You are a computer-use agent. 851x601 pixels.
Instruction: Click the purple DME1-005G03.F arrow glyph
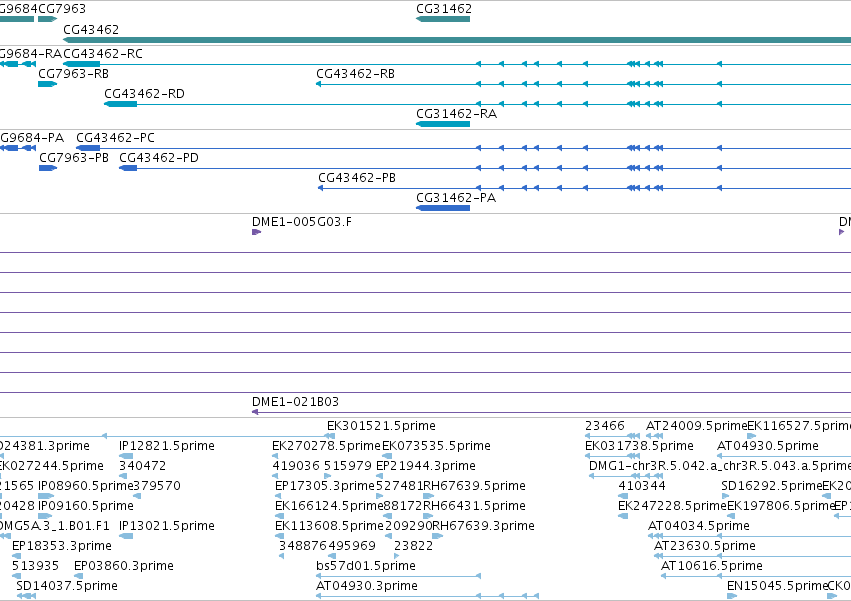(x=256, y=232)
